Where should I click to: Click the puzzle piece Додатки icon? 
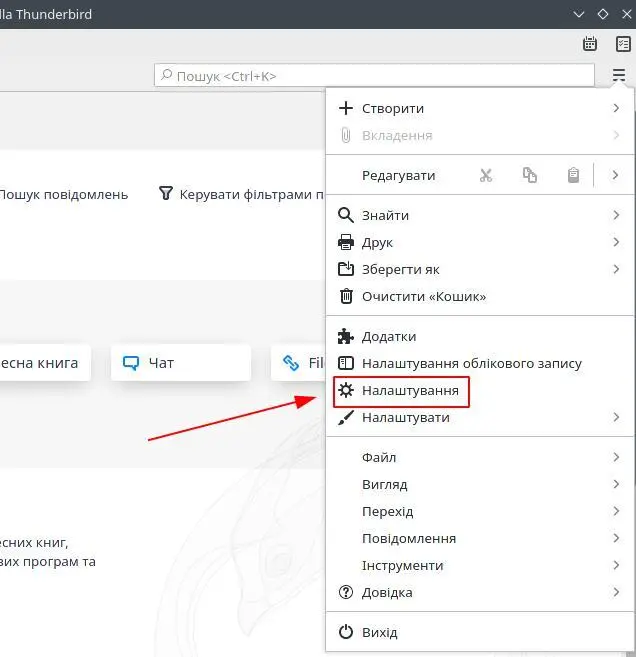(346, 336)
